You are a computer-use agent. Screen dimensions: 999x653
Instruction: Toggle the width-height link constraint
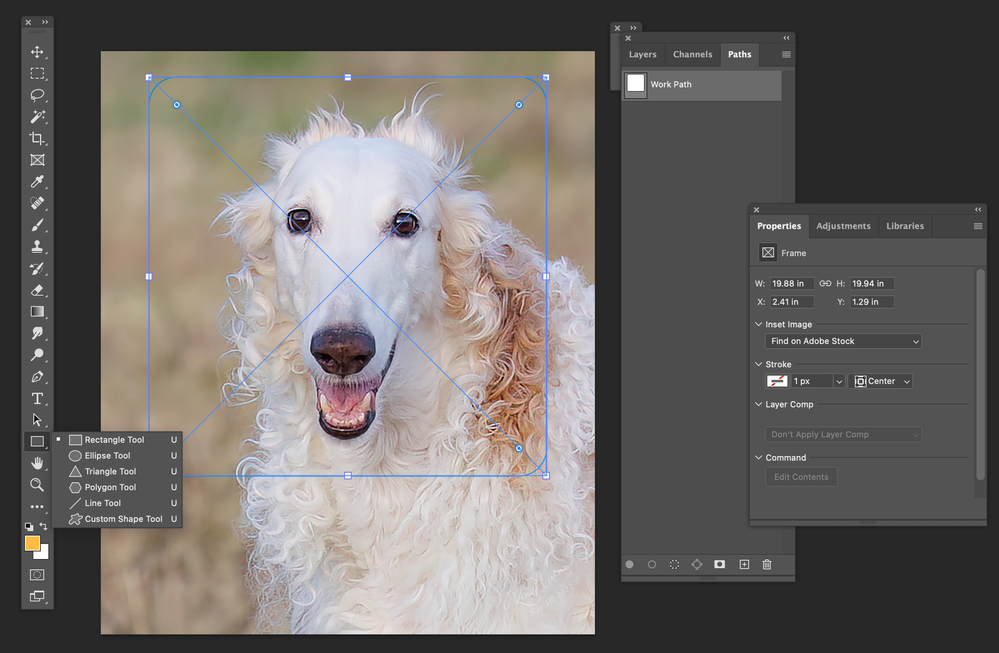[x=825, y=283]
